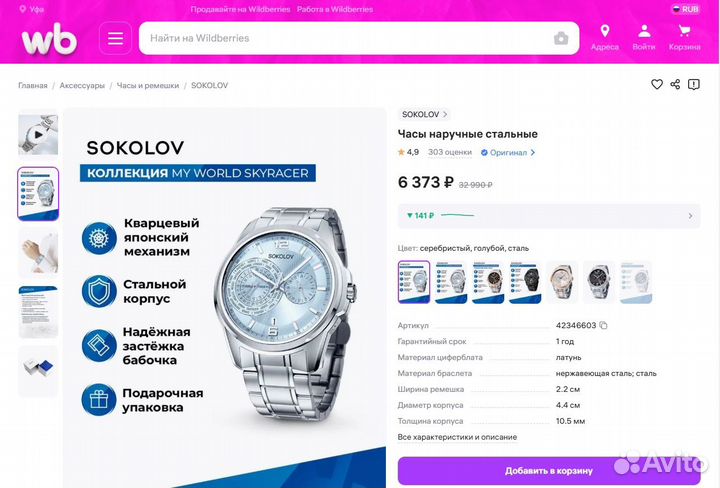Open the Адреса location pin icon
This screenshot has height=488, width=720.
click(605, 31)
